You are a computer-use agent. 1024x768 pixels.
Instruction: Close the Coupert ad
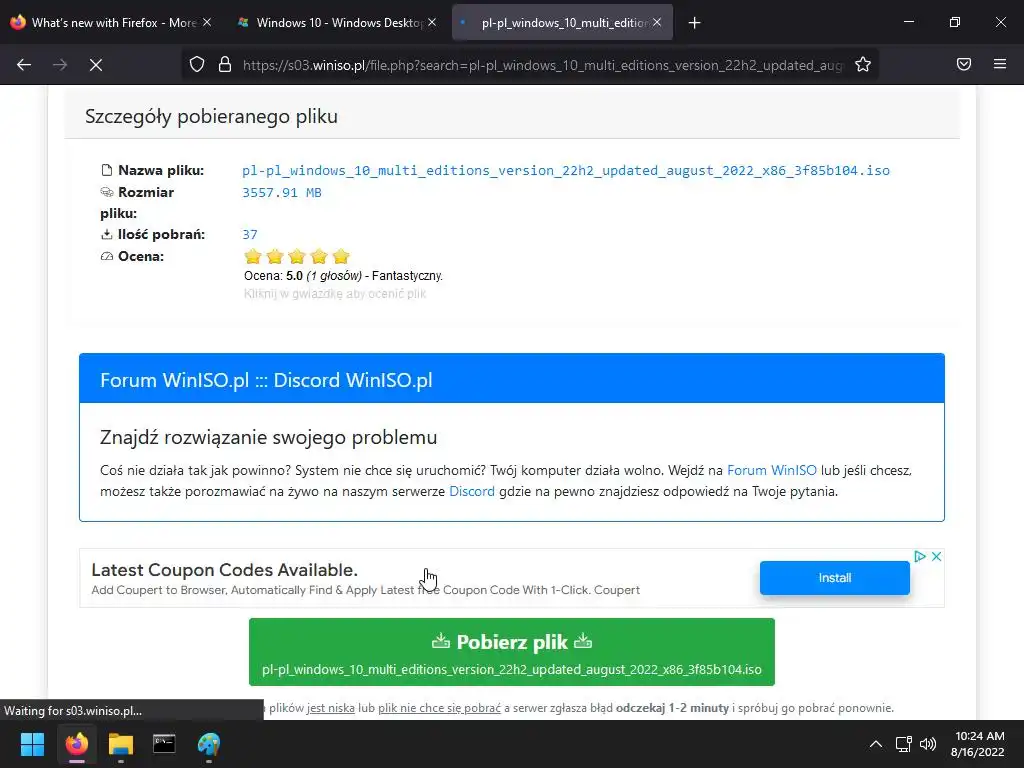936,556
